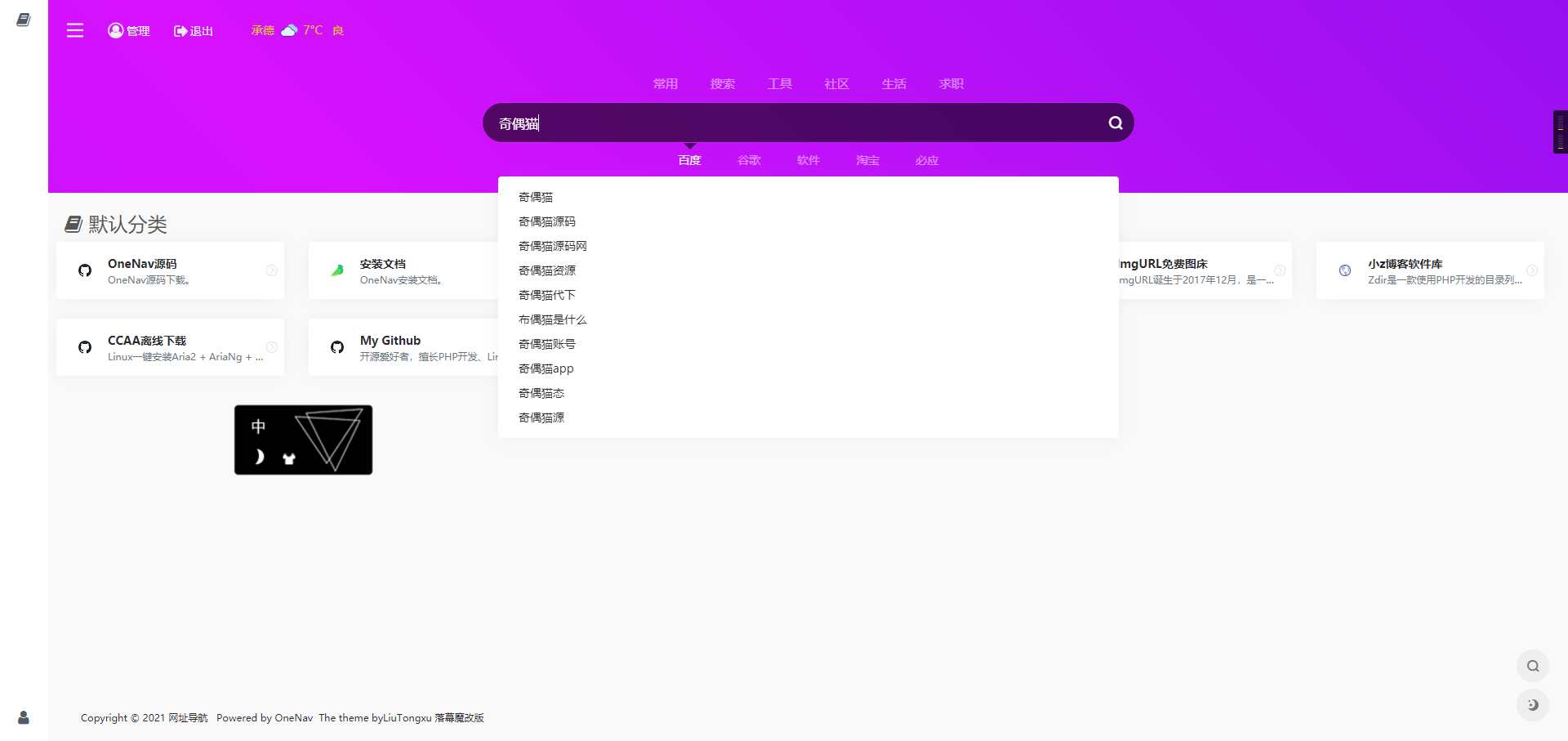The image size is (1568, 741).
Task: Click the 承德 city weather label
Action: tap(263, 30)
